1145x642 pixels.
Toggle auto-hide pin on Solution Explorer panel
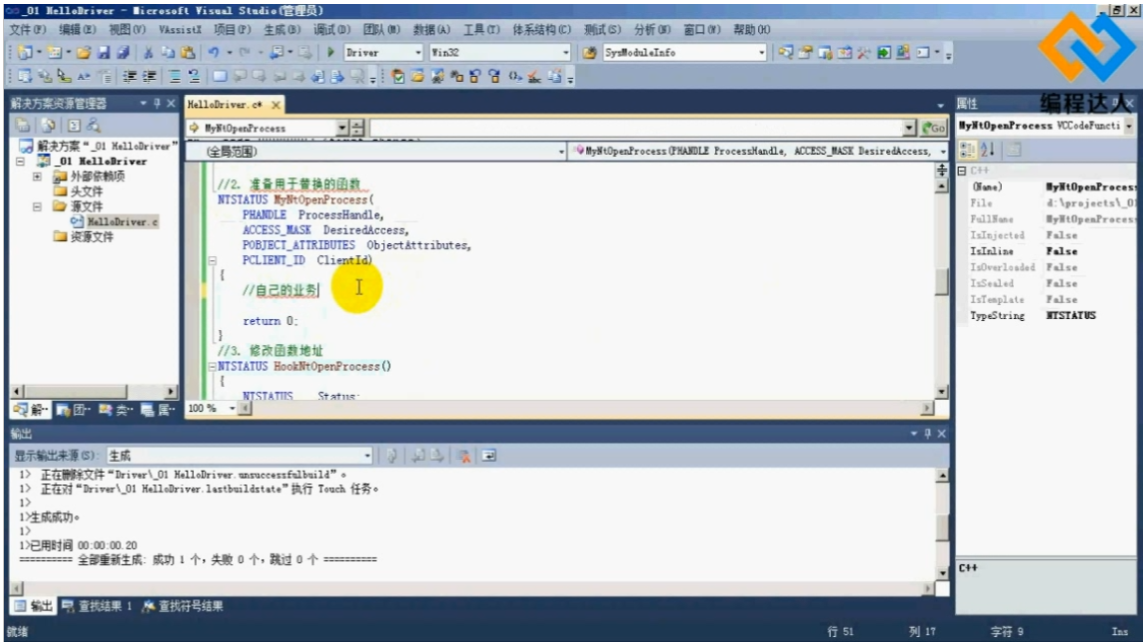tap(158, 104)
